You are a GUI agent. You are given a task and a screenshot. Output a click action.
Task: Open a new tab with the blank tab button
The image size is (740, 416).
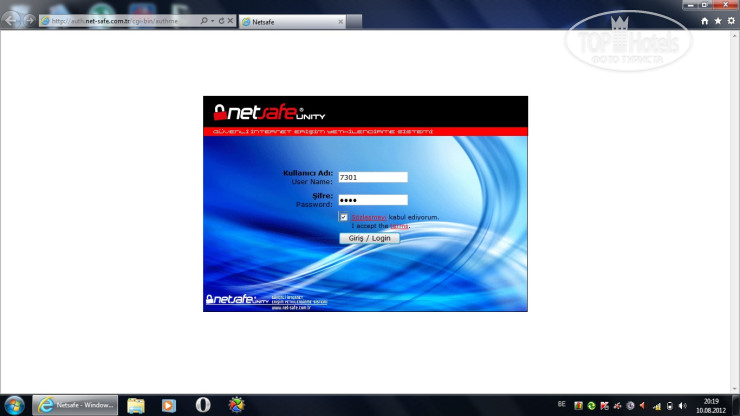tap(354, 22)
